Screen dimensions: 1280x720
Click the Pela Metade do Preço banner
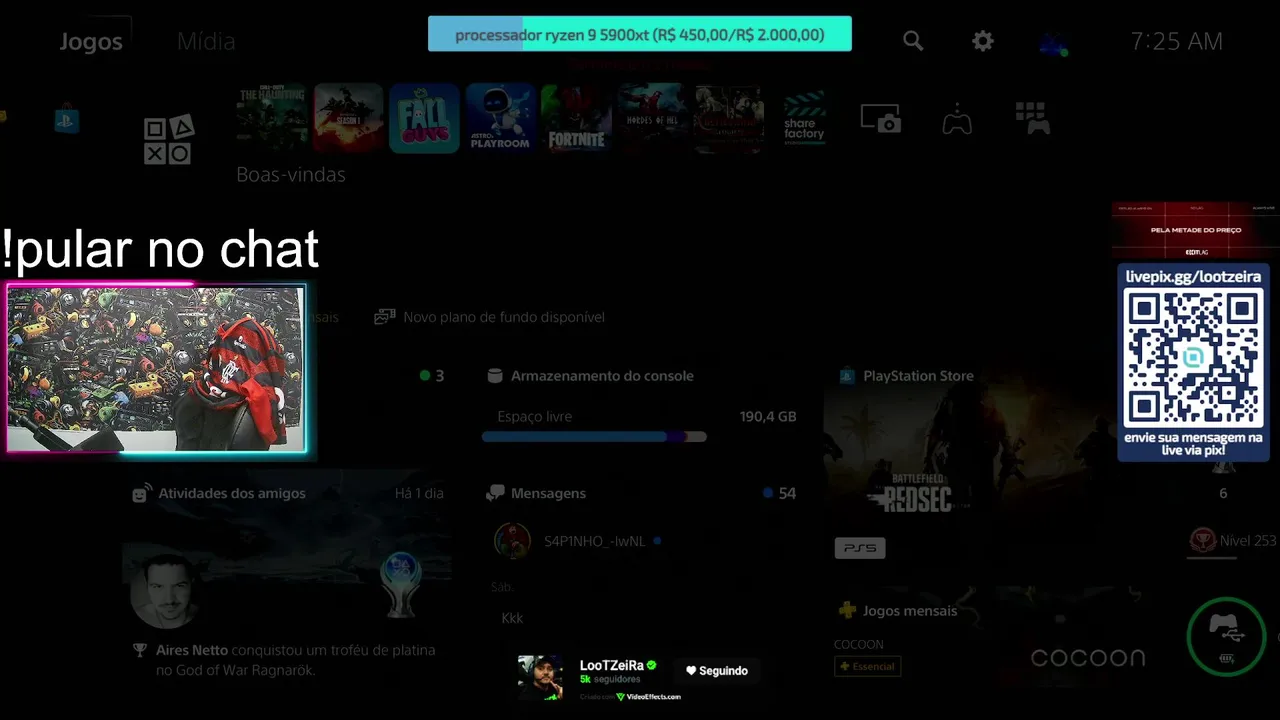[1196, 230]
